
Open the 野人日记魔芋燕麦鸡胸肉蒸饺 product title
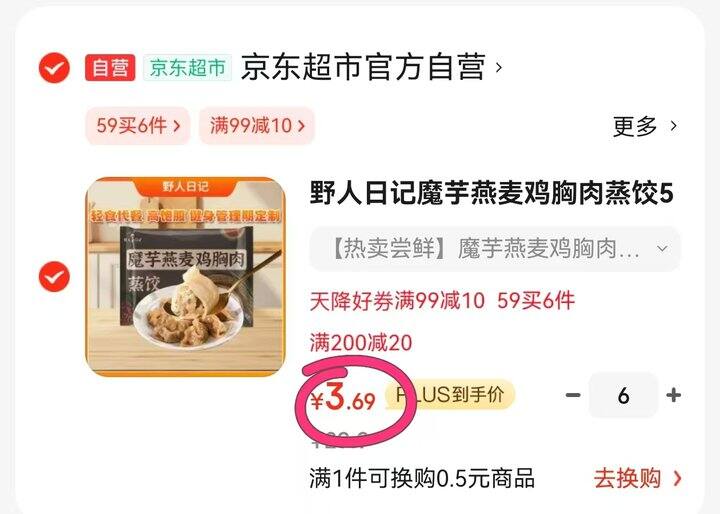(491, 193)
